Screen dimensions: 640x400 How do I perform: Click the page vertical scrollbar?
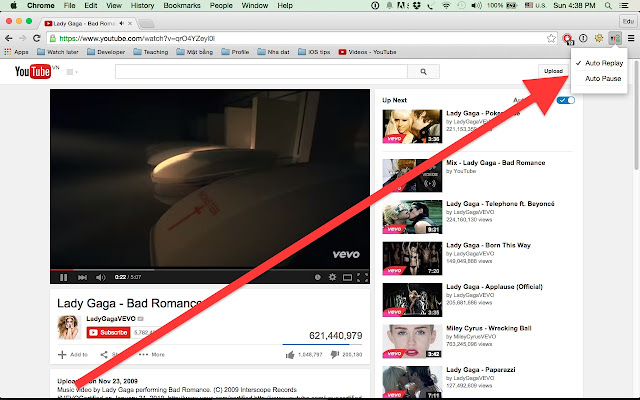636,116
